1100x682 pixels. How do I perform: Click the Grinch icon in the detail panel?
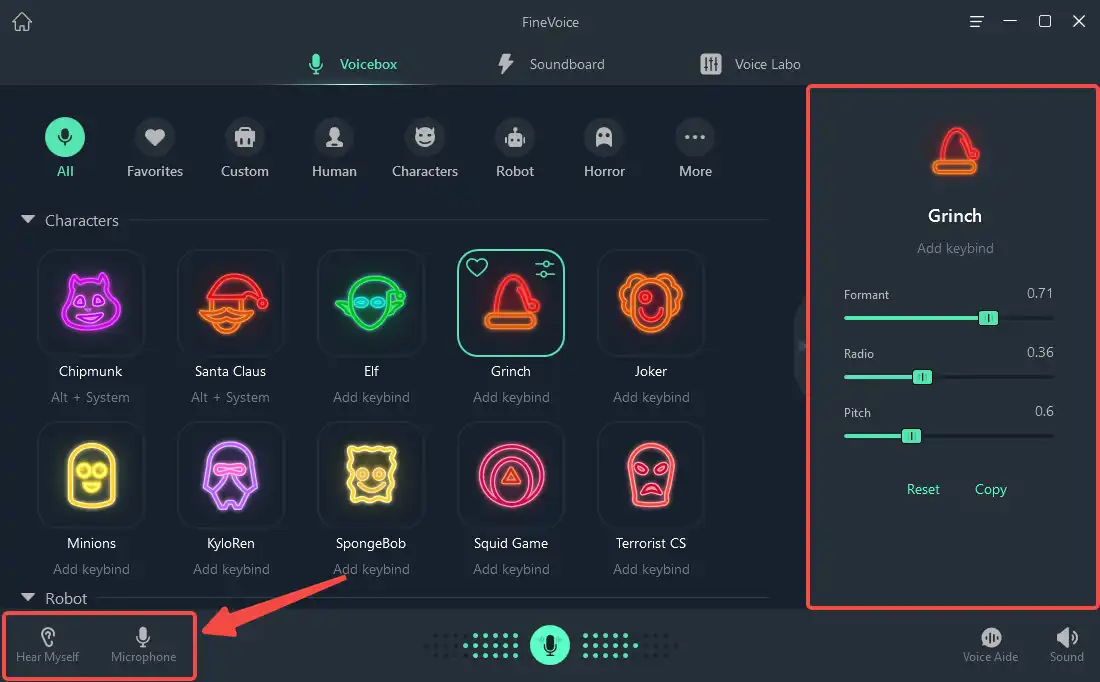pos(955,151)
